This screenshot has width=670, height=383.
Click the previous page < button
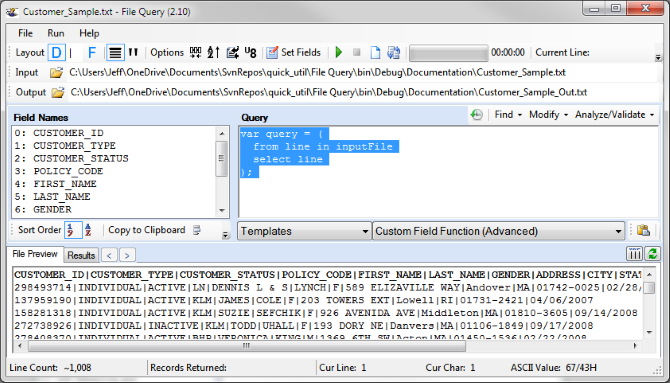point(109,256)
